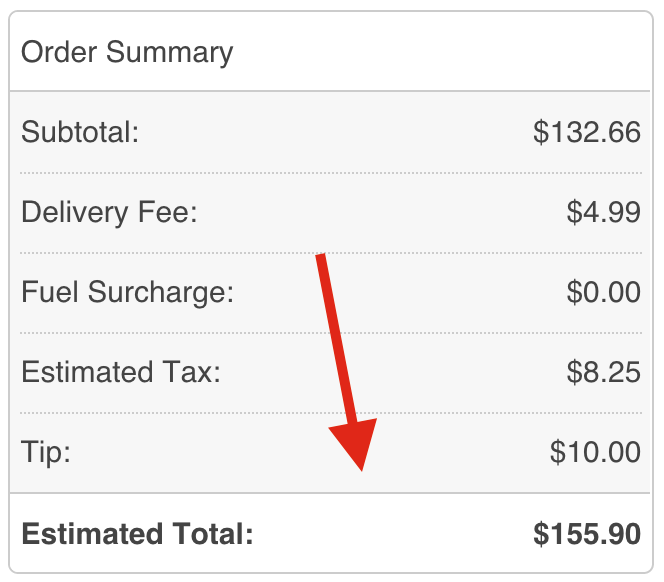Select the Subtotal label
Image resolution: width=664 pixels, height=582 pixels.
[x=80, y=132]
